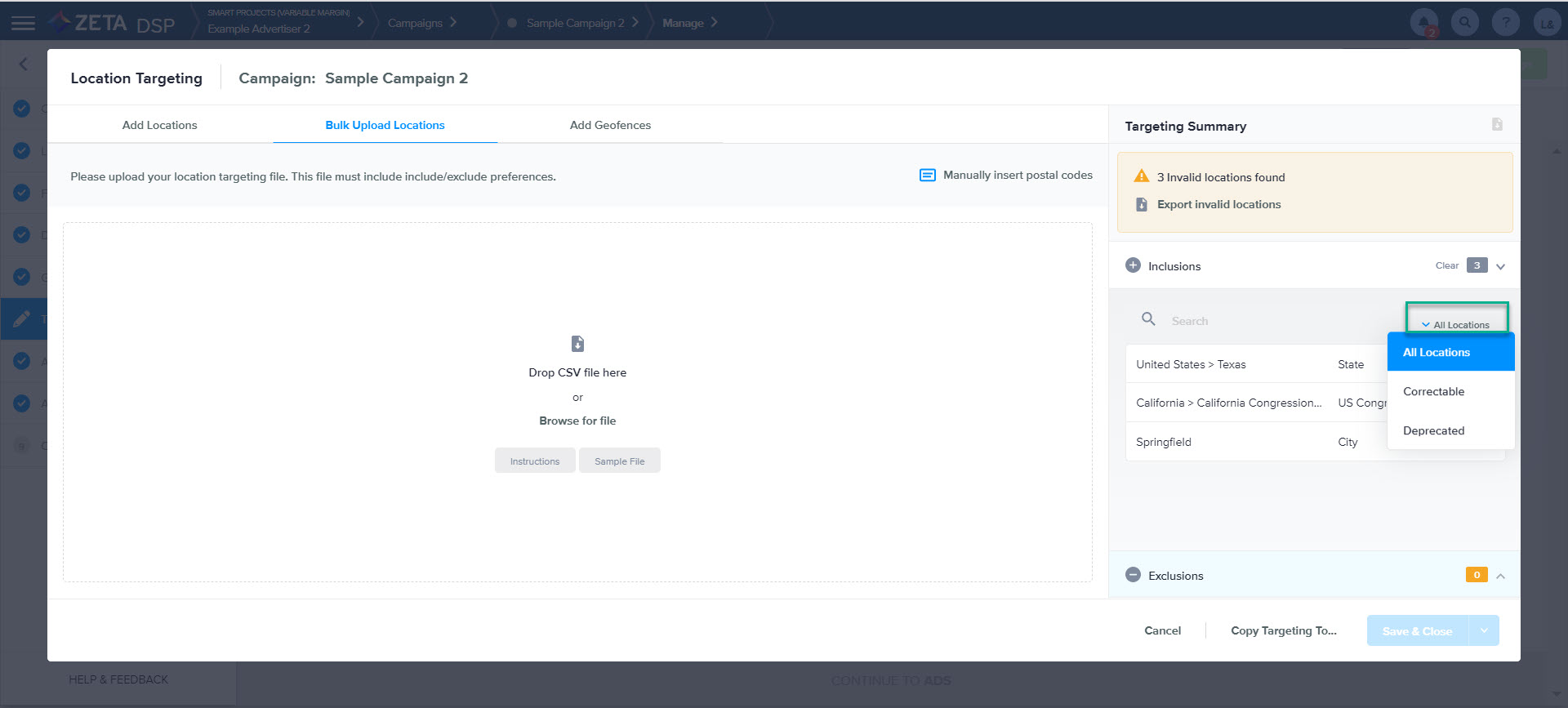Switch to the Add Locations tab
1568x708 pixels.
click(x=160, y=125)
